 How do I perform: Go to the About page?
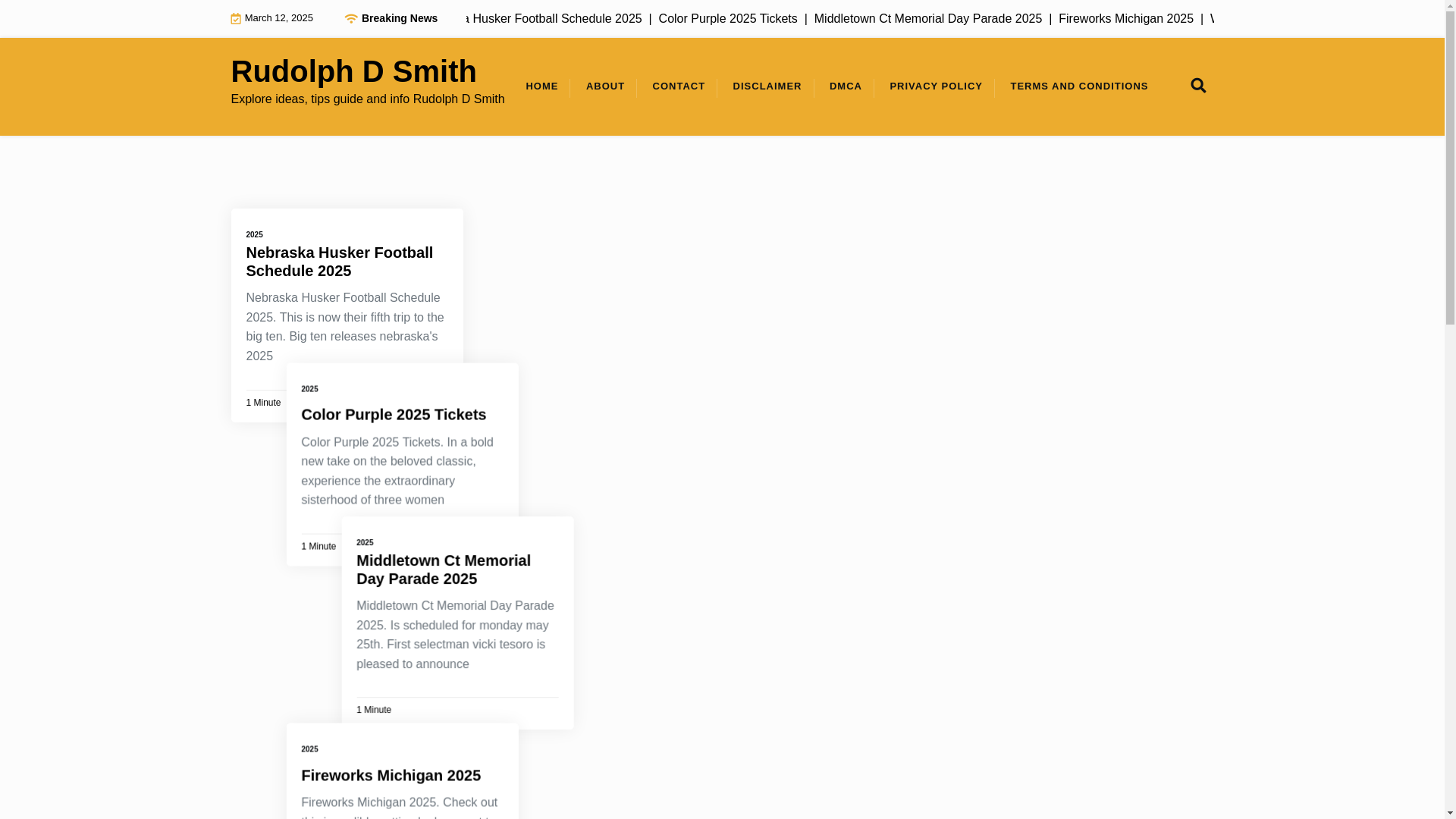(x=605, y=86)
